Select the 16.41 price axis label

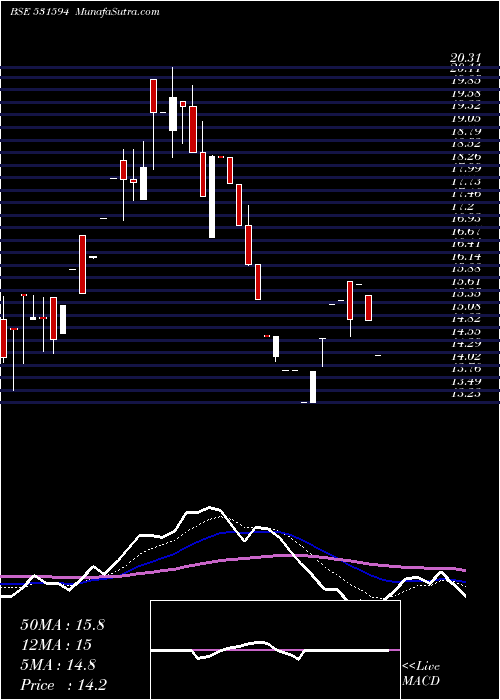466,244
